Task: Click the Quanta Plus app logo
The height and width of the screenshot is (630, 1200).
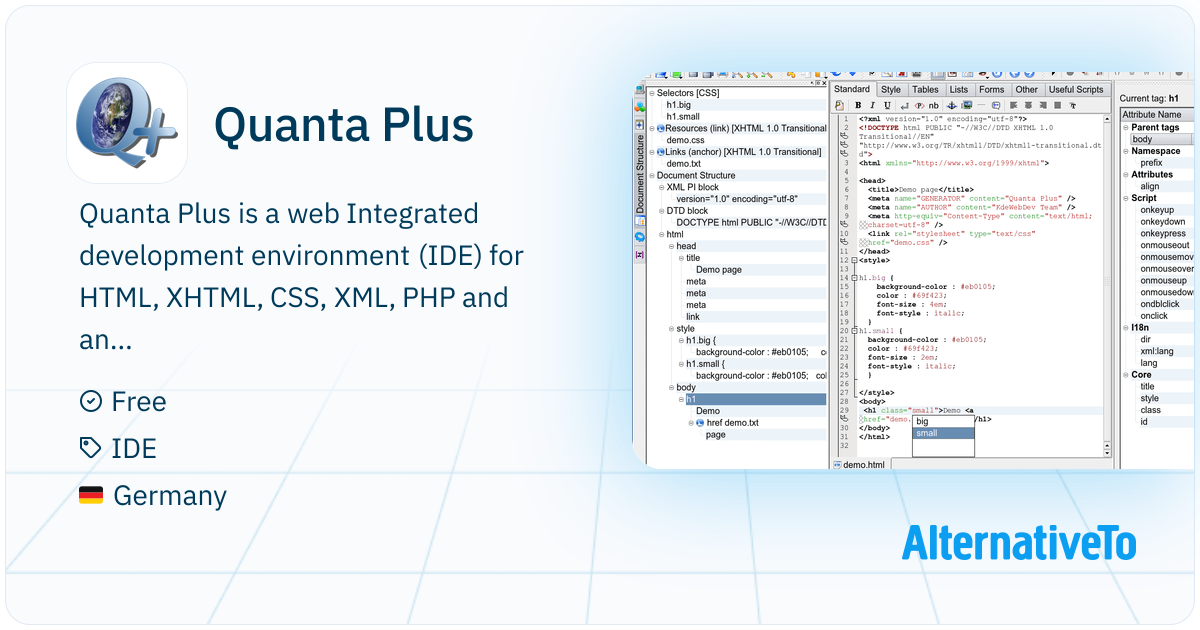Action: pos(127,123)
